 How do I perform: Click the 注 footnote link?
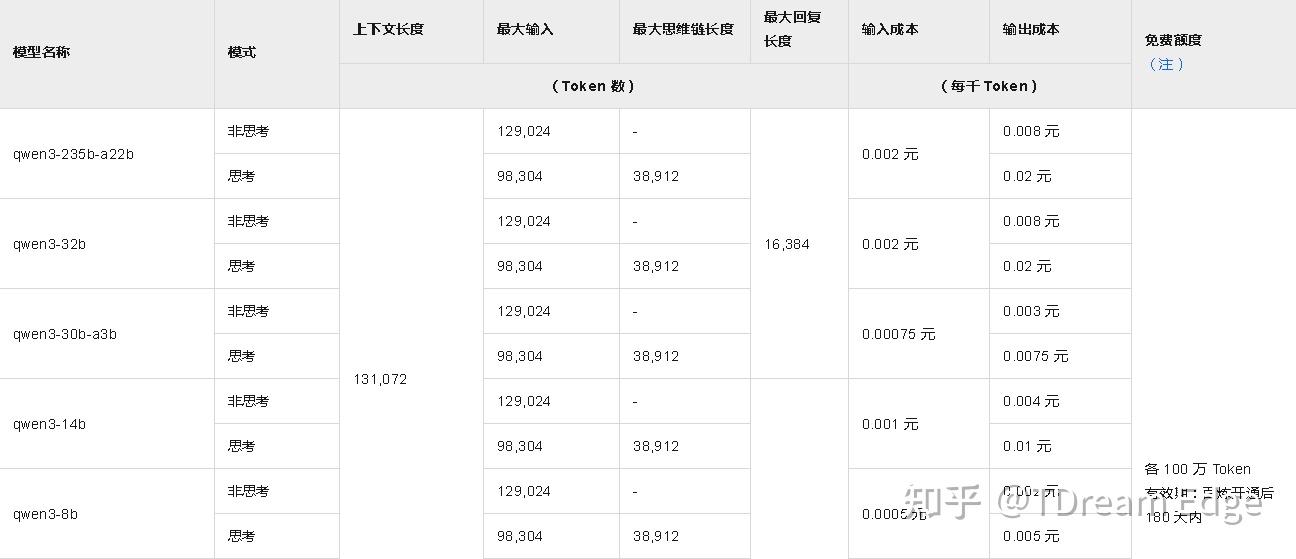(1166, 64)
